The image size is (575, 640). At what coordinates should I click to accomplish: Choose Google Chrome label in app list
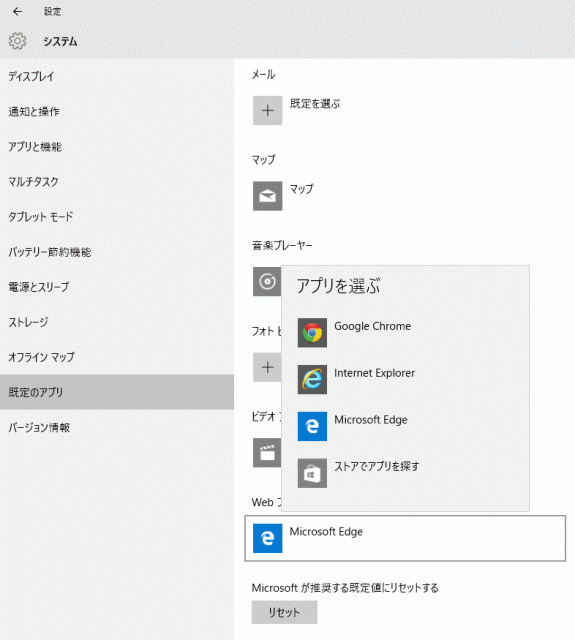[x=372, y=326]
